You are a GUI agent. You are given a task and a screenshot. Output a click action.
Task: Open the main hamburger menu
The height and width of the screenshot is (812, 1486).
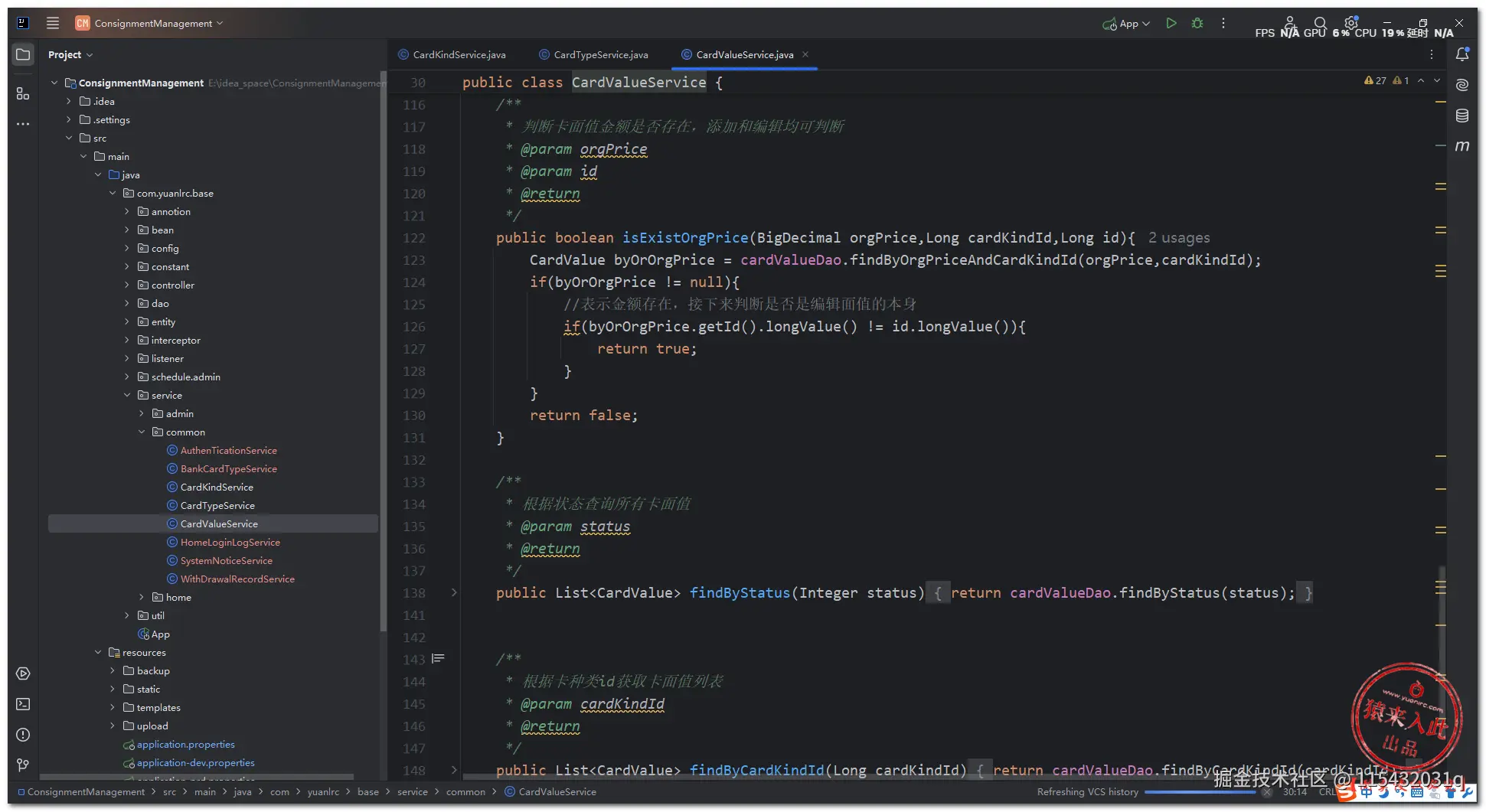53,23
